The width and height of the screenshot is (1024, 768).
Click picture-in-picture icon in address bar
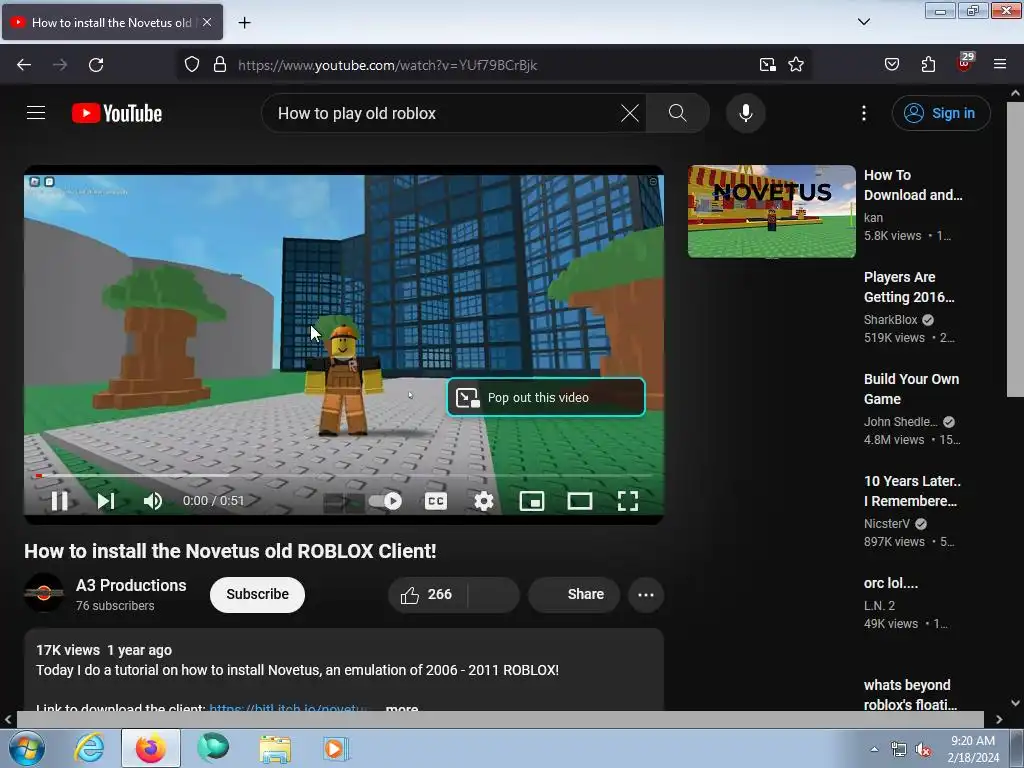point(767,64)
